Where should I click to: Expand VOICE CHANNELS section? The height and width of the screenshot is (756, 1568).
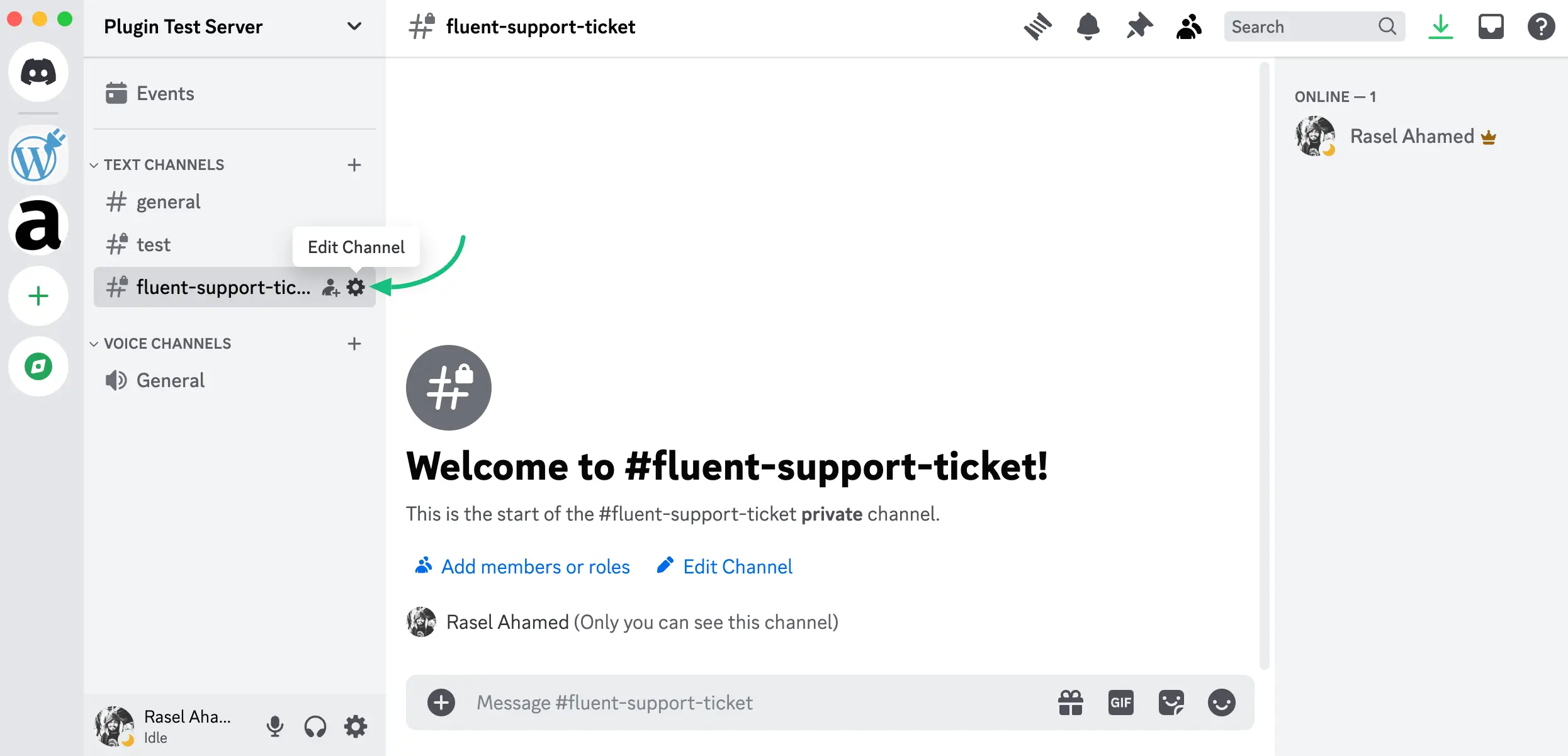click(x=93, y=343)
